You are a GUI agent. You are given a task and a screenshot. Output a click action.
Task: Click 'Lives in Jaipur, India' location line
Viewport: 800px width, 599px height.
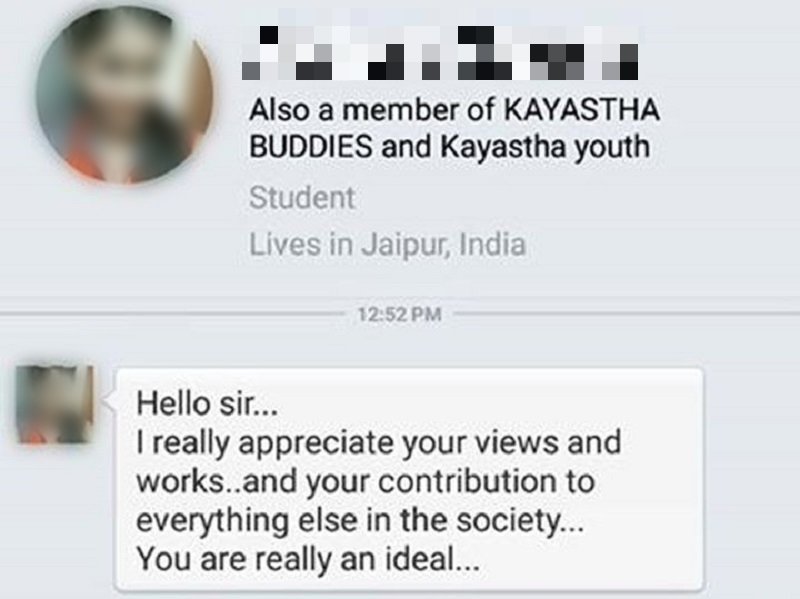click(387, 244)
